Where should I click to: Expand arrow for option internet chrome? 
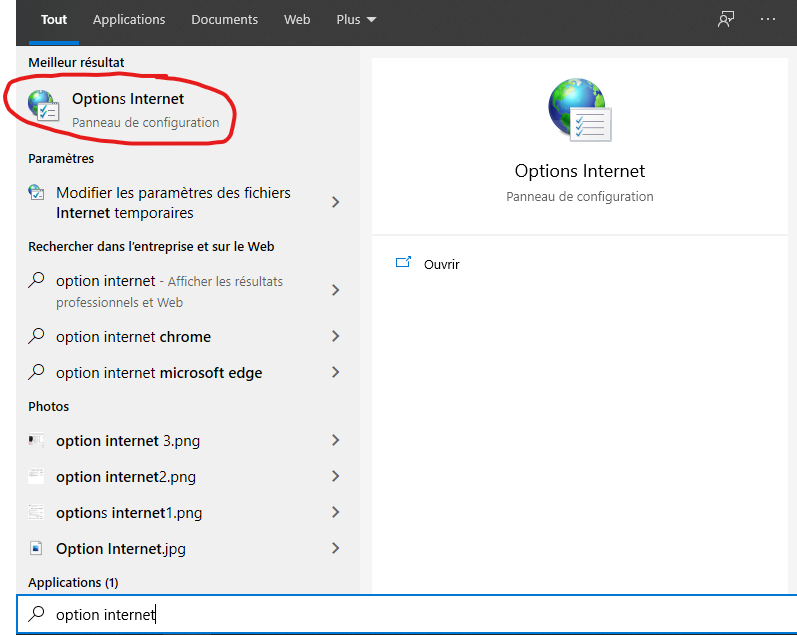click(335, 336)
